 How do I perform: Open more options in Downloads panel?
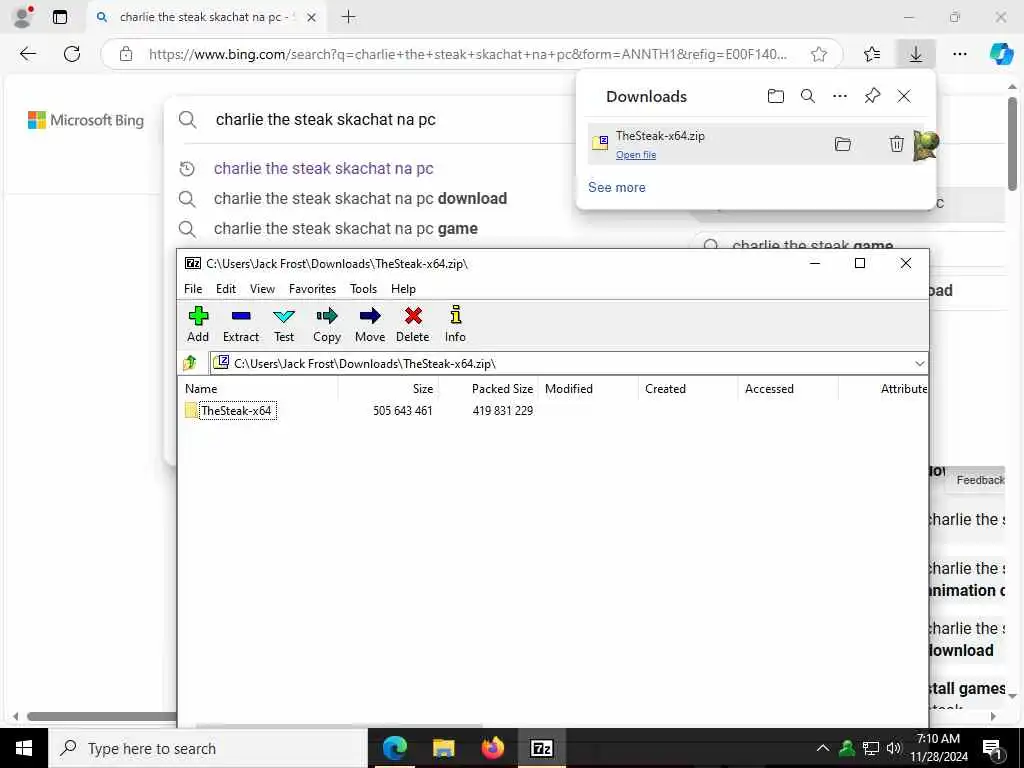pos(840,96)
